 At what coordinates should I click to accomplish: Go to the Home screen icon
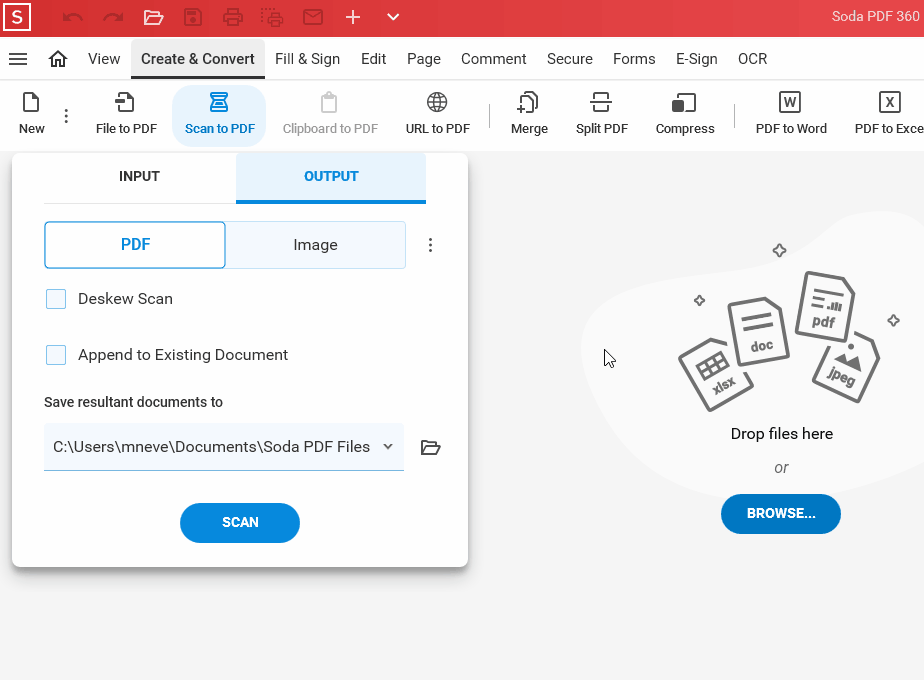pos(58,59)
